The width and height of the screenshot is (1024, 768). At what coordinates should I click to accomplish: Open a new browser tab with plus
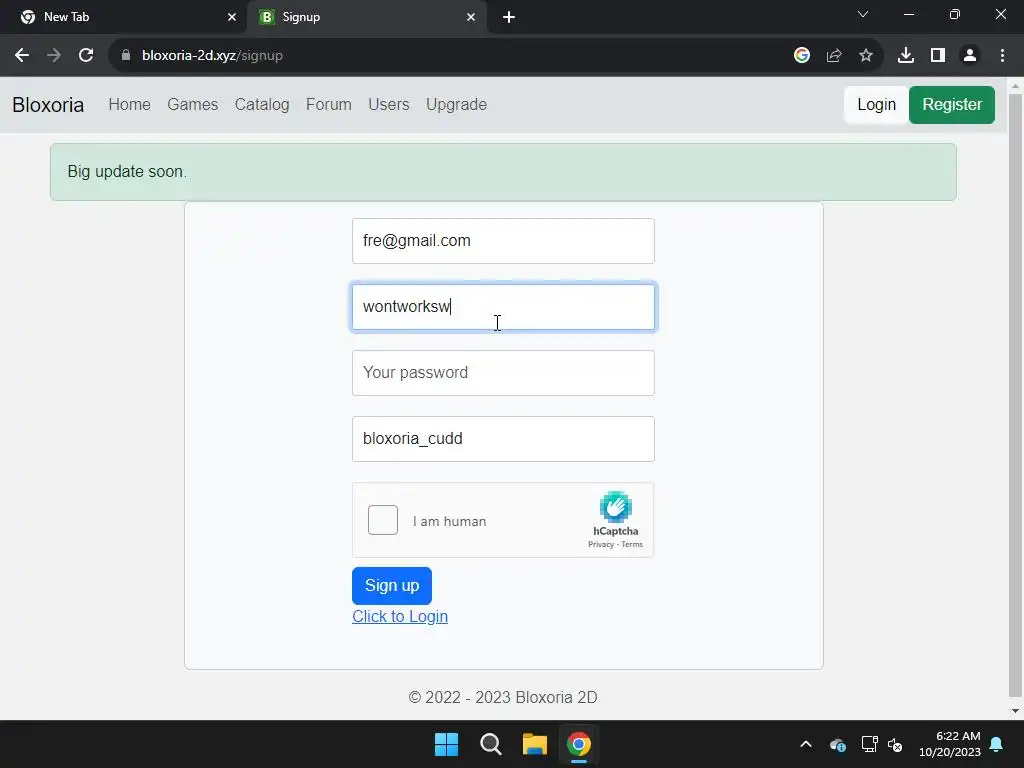click(509, 17)
